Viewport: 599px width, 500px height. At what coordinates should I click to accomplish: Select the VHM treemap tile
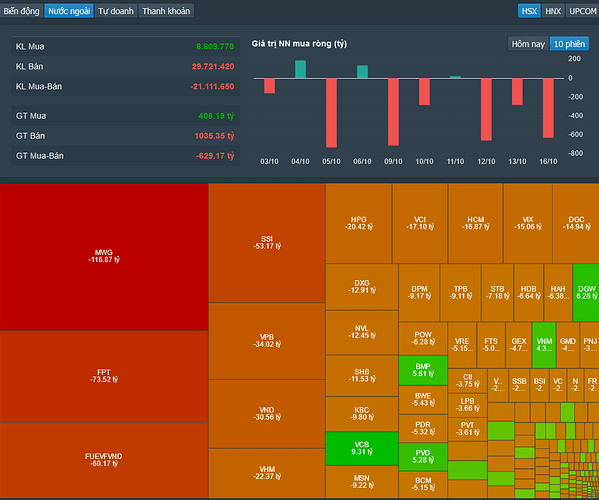267,473
